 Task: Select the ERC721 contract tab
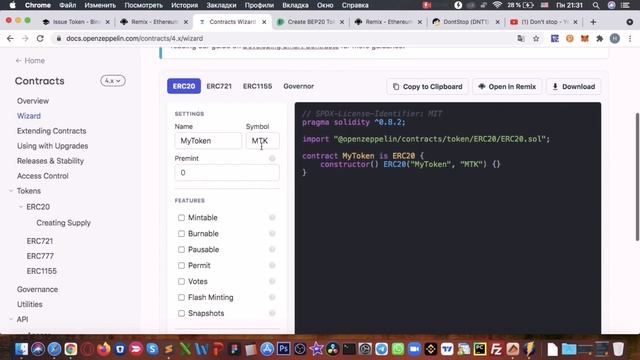tap(219, 86)
